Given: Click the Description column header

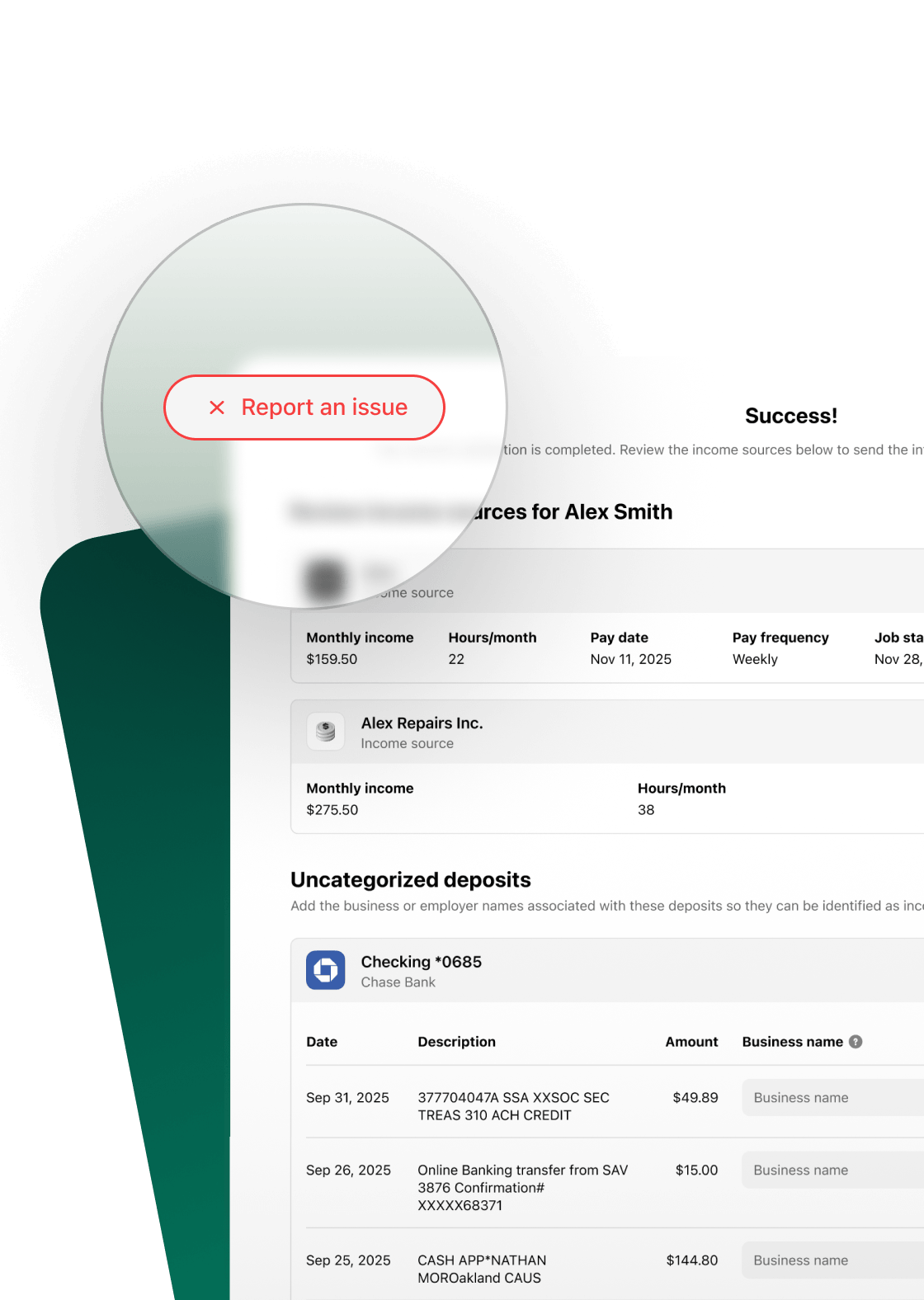Looking at the screenshot, I should [x=457, y=1042].
